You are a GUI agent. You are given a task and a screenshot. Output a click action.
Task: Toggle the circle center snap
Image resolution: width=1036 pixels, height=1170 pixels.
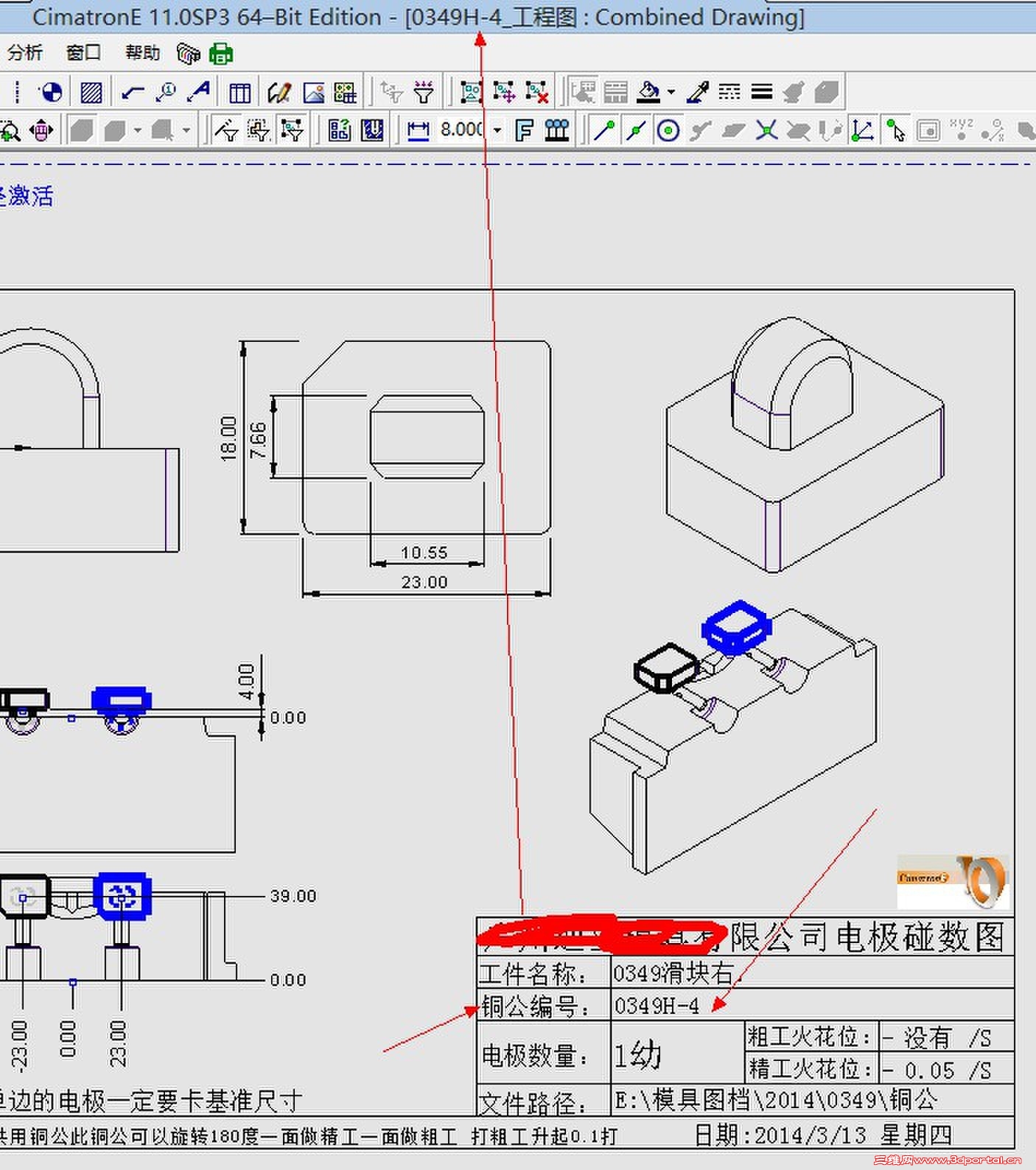click(x=668, y=131)
